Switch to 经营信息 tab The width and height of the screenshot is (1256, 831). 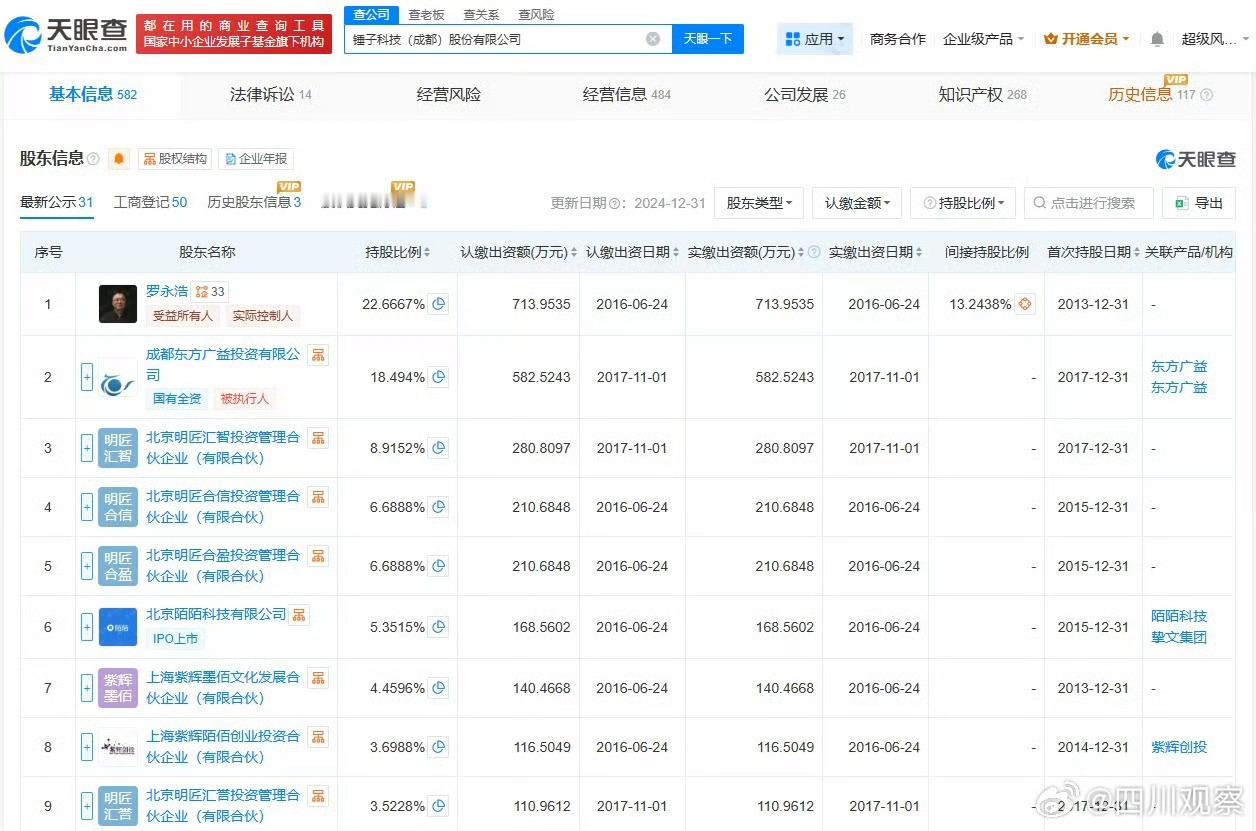click(x=627, y=95)
